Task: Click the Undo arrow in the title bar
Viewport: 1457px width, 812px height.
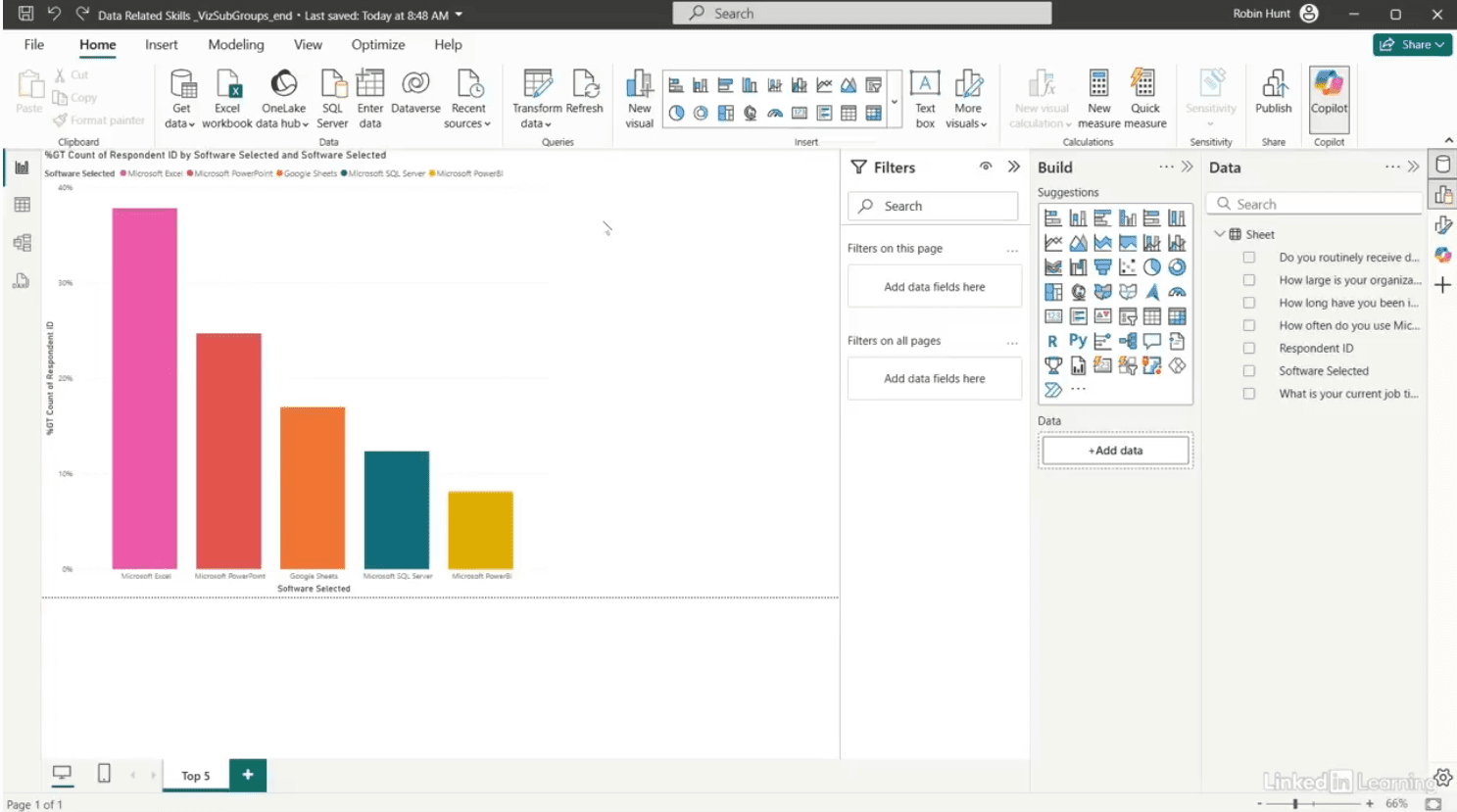Action: pos(54,14)
